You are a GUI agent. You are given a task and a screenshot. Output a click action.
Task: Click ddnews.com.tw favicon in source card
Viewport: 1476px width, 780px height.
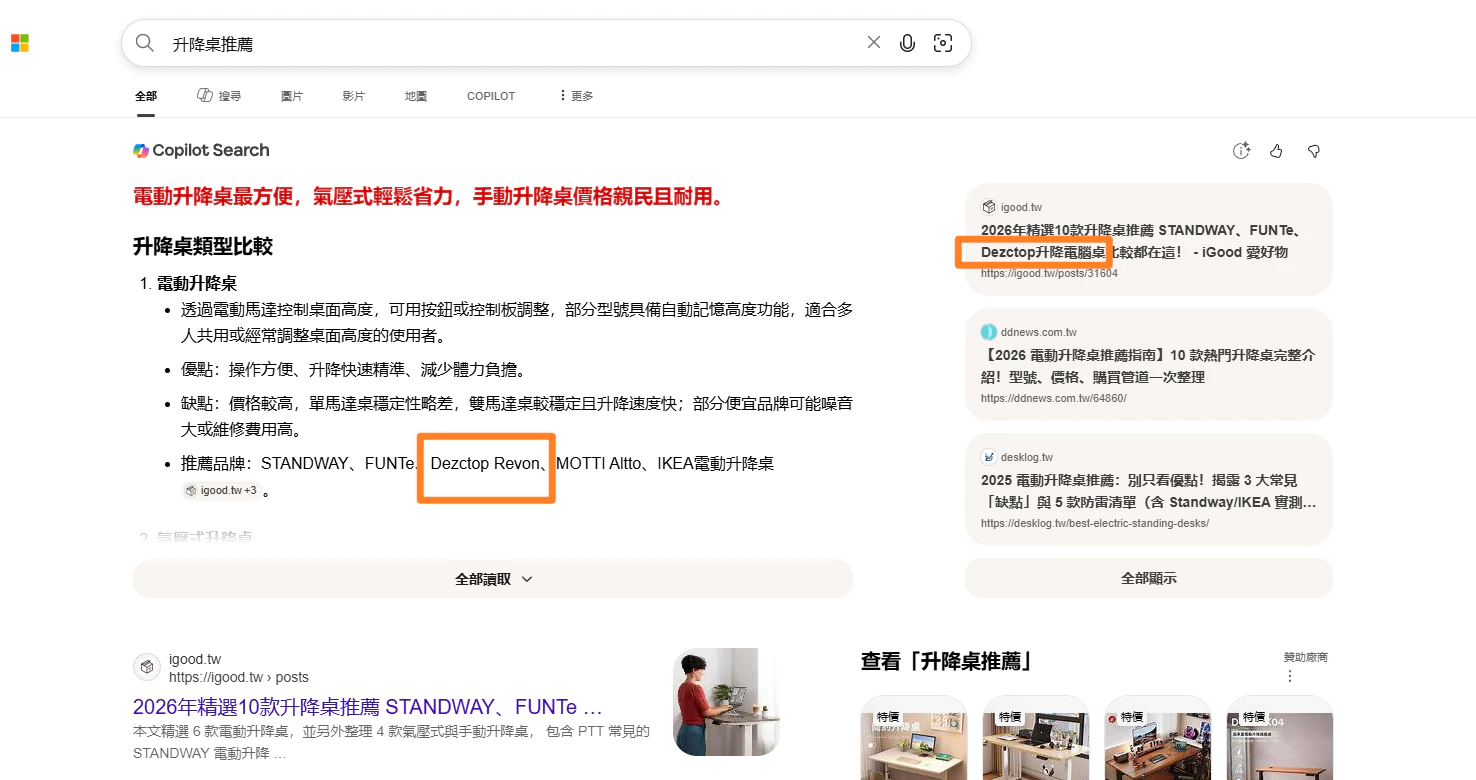point(989,332)
